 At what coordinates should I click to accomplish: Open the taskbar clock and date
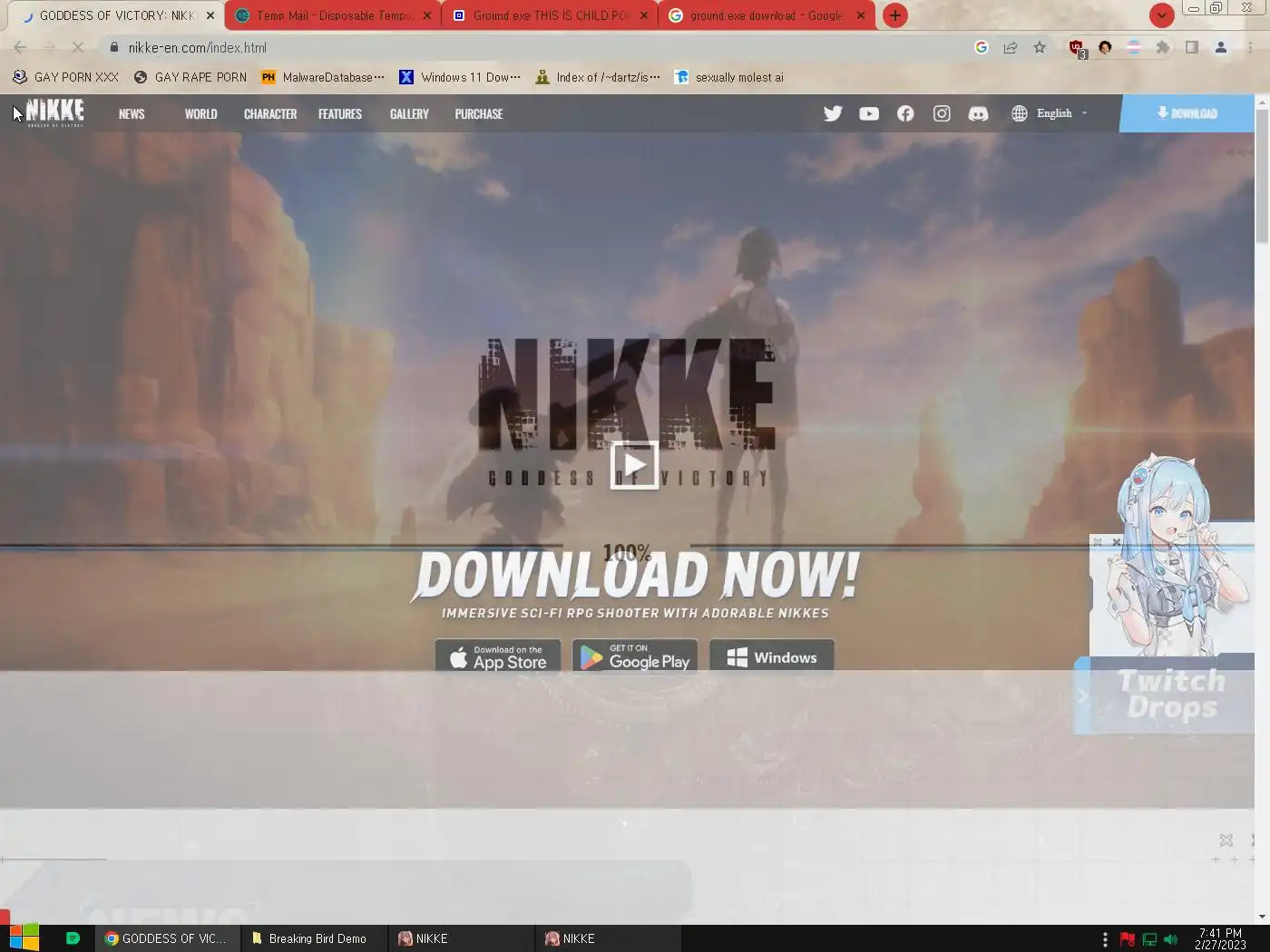point(1220,938)
